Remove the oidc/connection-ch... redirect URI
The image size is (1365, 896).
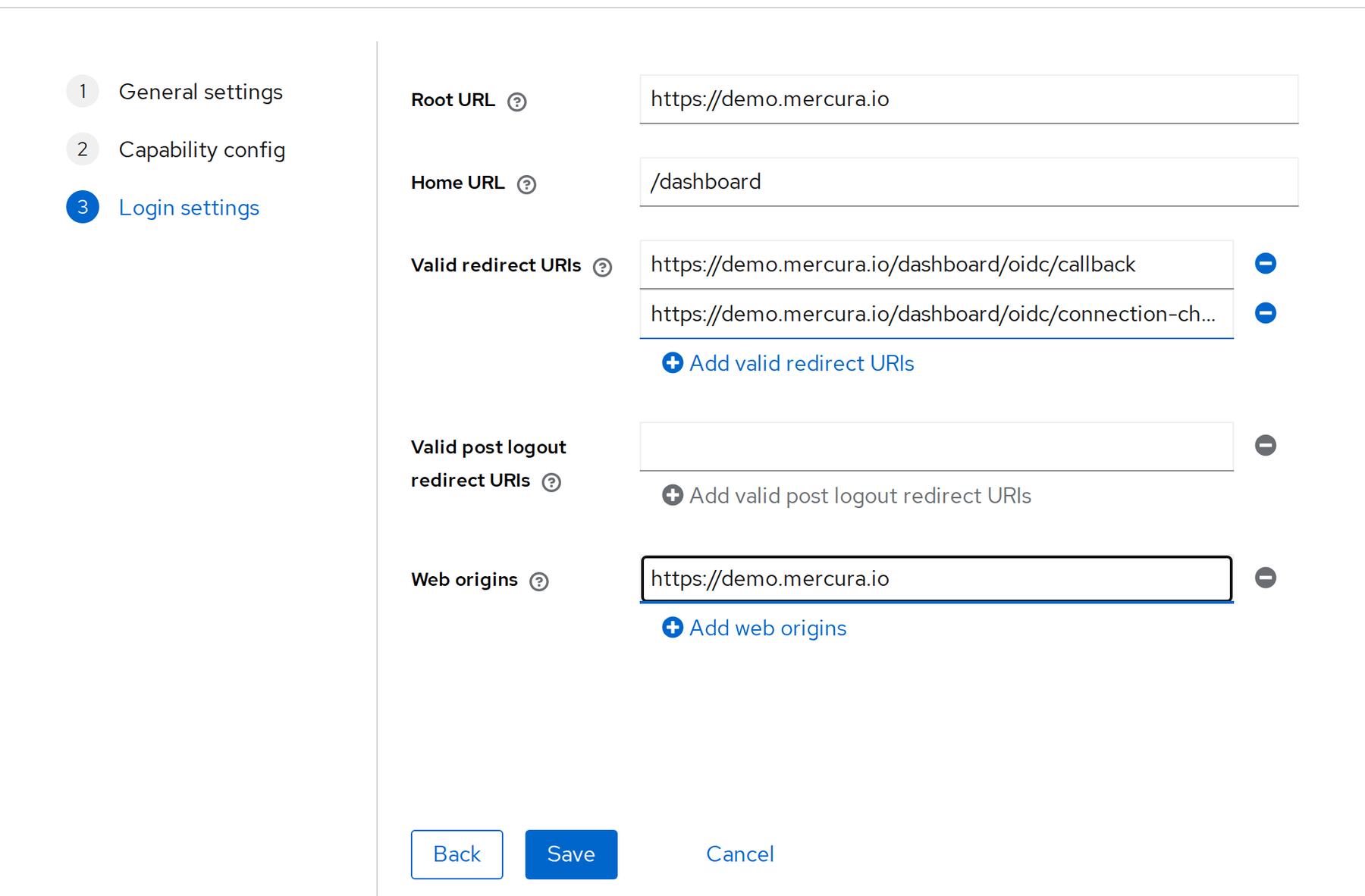tap(1266, 313)
